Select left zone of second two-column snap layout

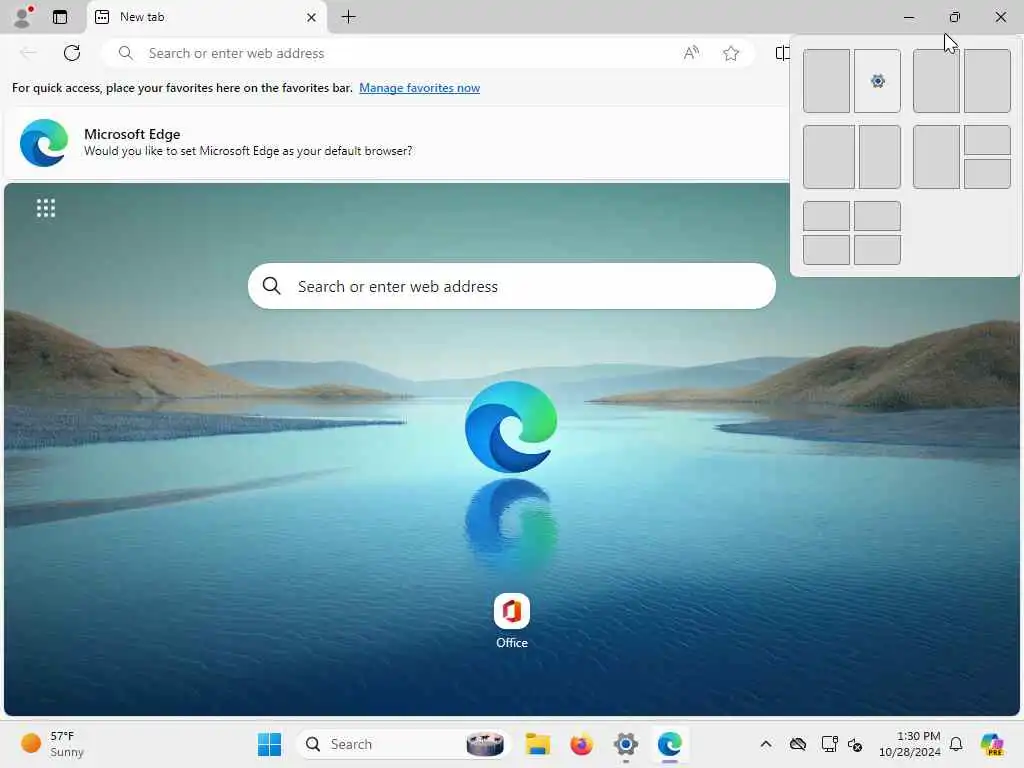936,81
